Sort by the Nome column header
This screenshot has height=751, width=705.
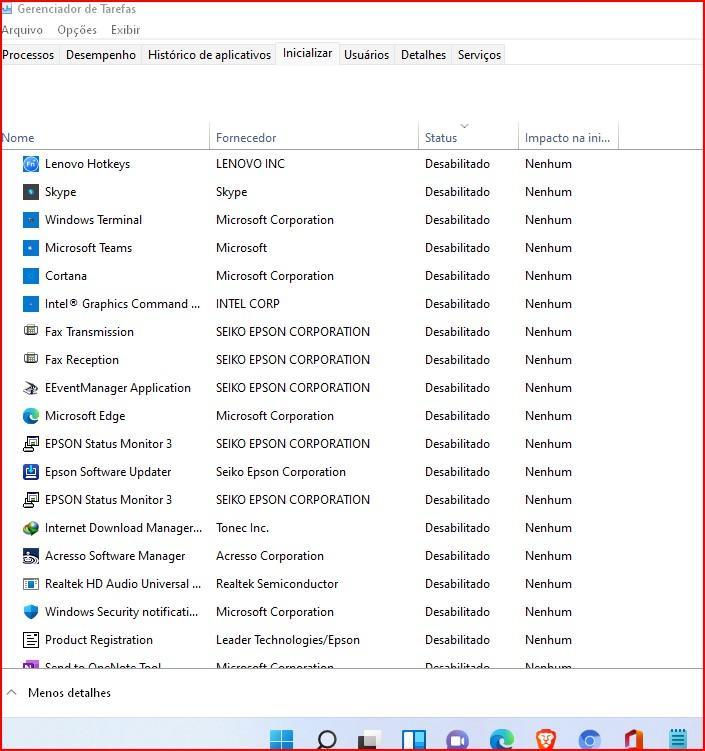[x=105, y=137]
